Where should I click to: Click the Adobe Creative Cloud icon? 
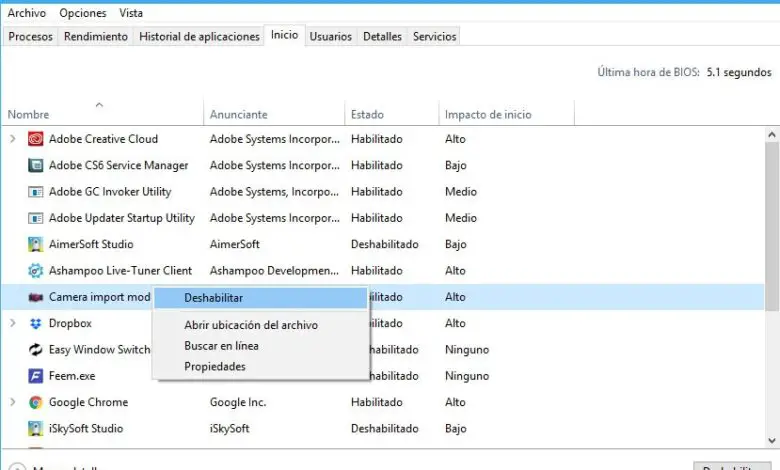click(36, 139)
